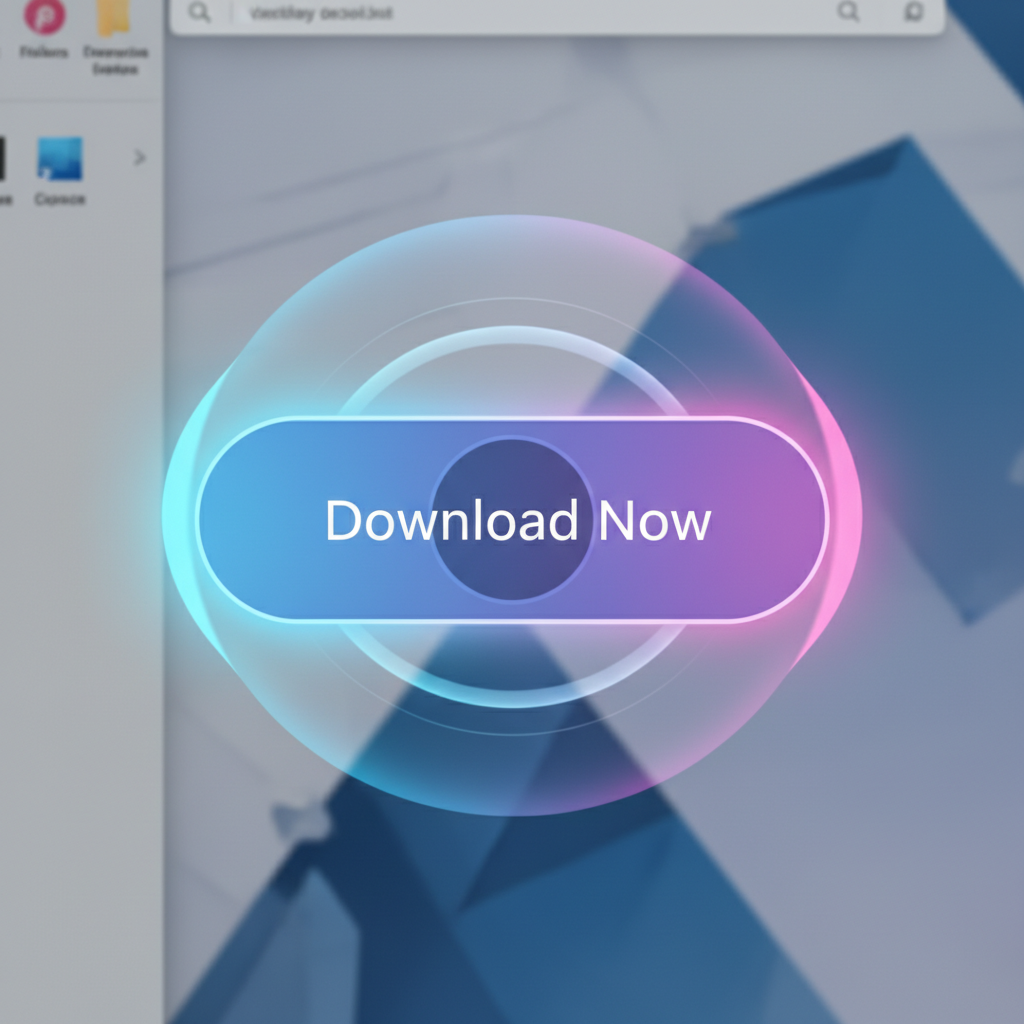Expand the sidebar using the chevron arrow
This screenshot has height=1024, width=1024.
(x=139, y=158)
